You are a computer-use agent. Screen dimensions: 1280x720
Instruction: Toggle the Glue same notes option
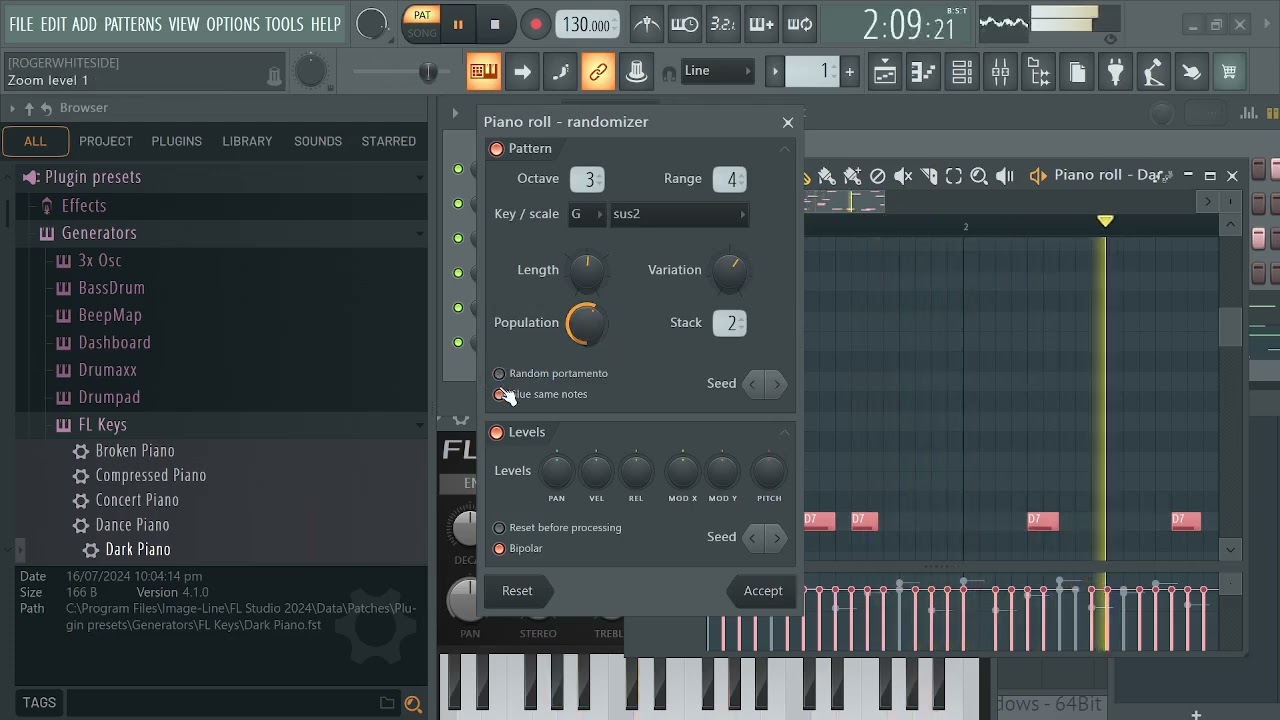click(x=499, y=395)
